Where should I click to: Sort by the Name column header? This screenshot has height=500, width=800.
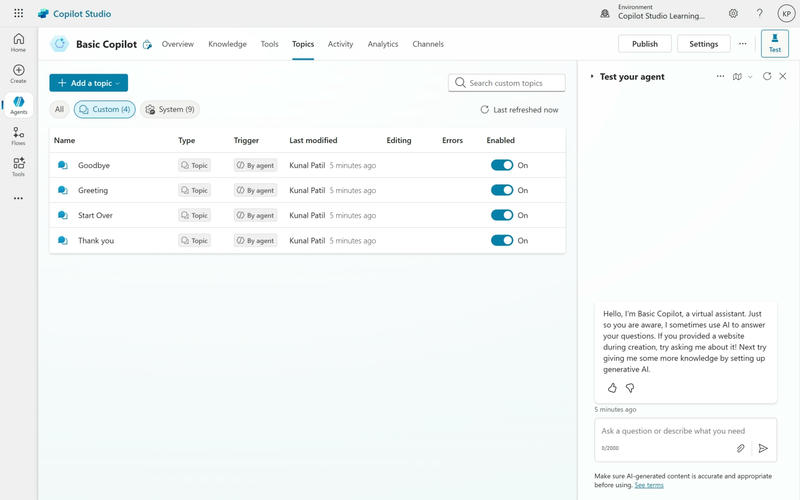pyautogui.click(x=64, y=140)
